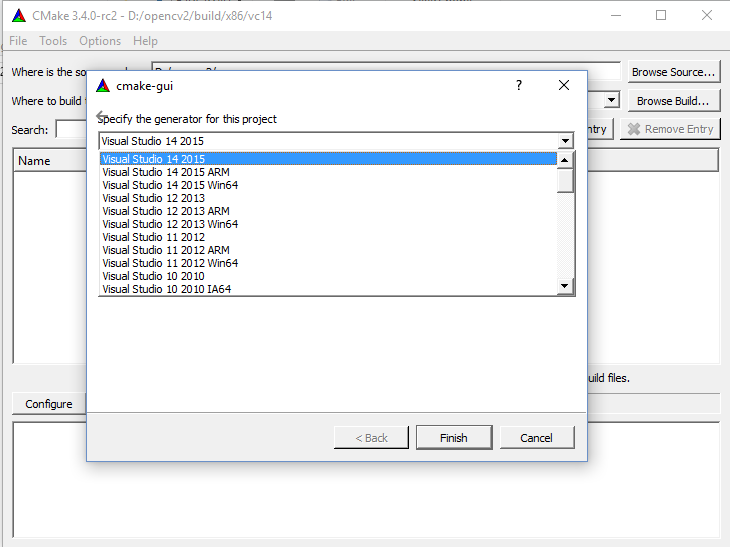Select Visual Studio 12 2013 Win64
The width and height of the screenshot is (730, 547).
pos(328,224)
